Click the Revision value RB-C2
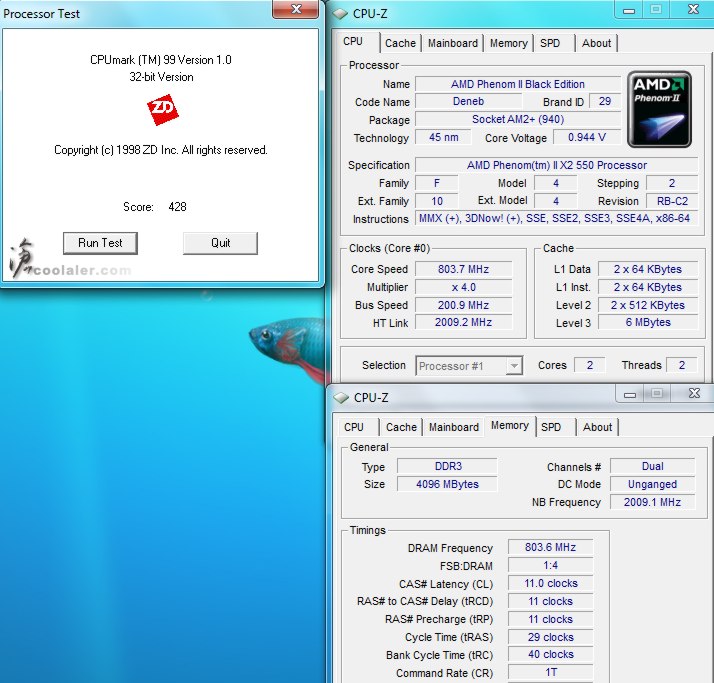This screenshot has height=683, width=714. click(672, 201)
